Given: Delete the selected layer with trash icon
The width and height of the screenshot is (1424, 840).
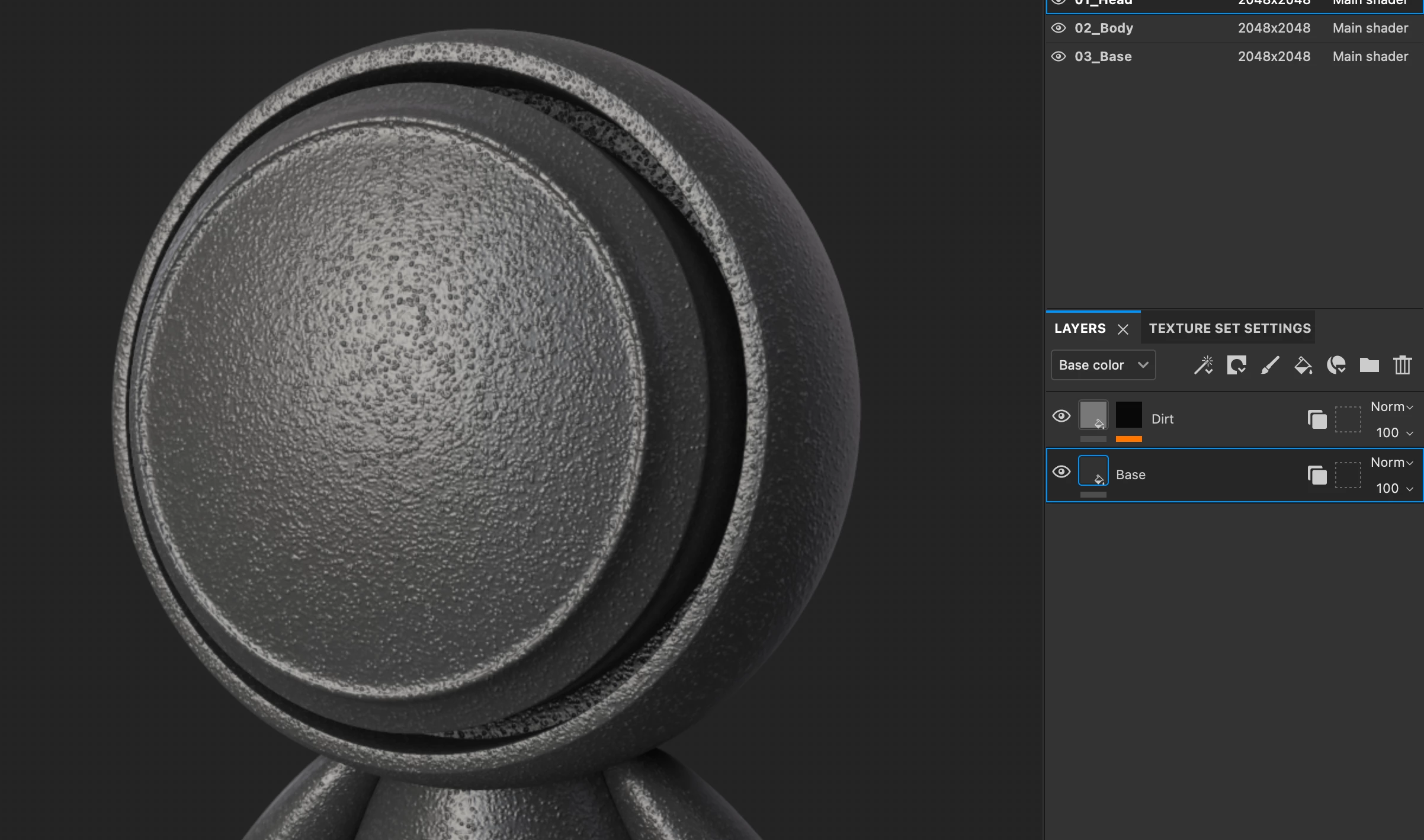Looking at the screenshot, I should click(x=1403, y=365).
